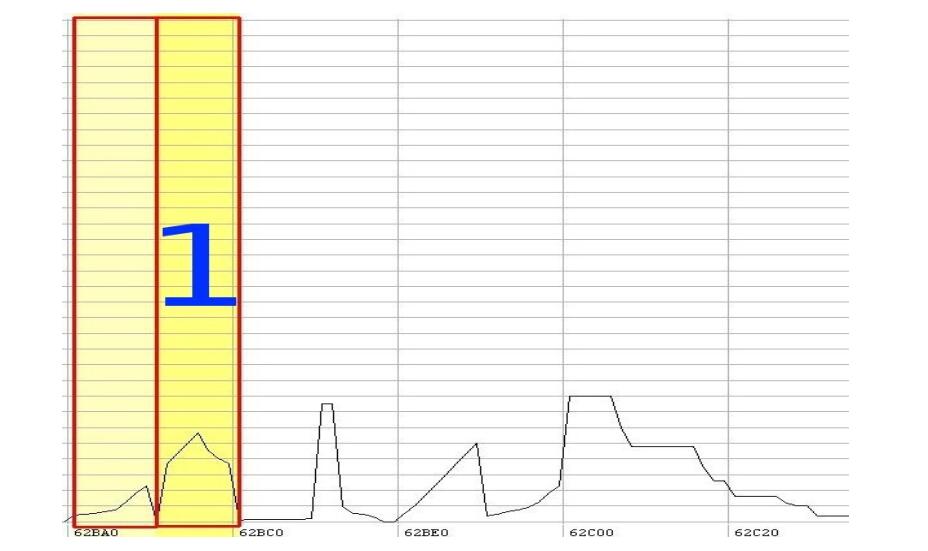Image resolution: width=928 pixels, height=551 pixels.
Task: Select the highest plateau just after 62C00
Action: pyautogui.click(x=590, y=397)
